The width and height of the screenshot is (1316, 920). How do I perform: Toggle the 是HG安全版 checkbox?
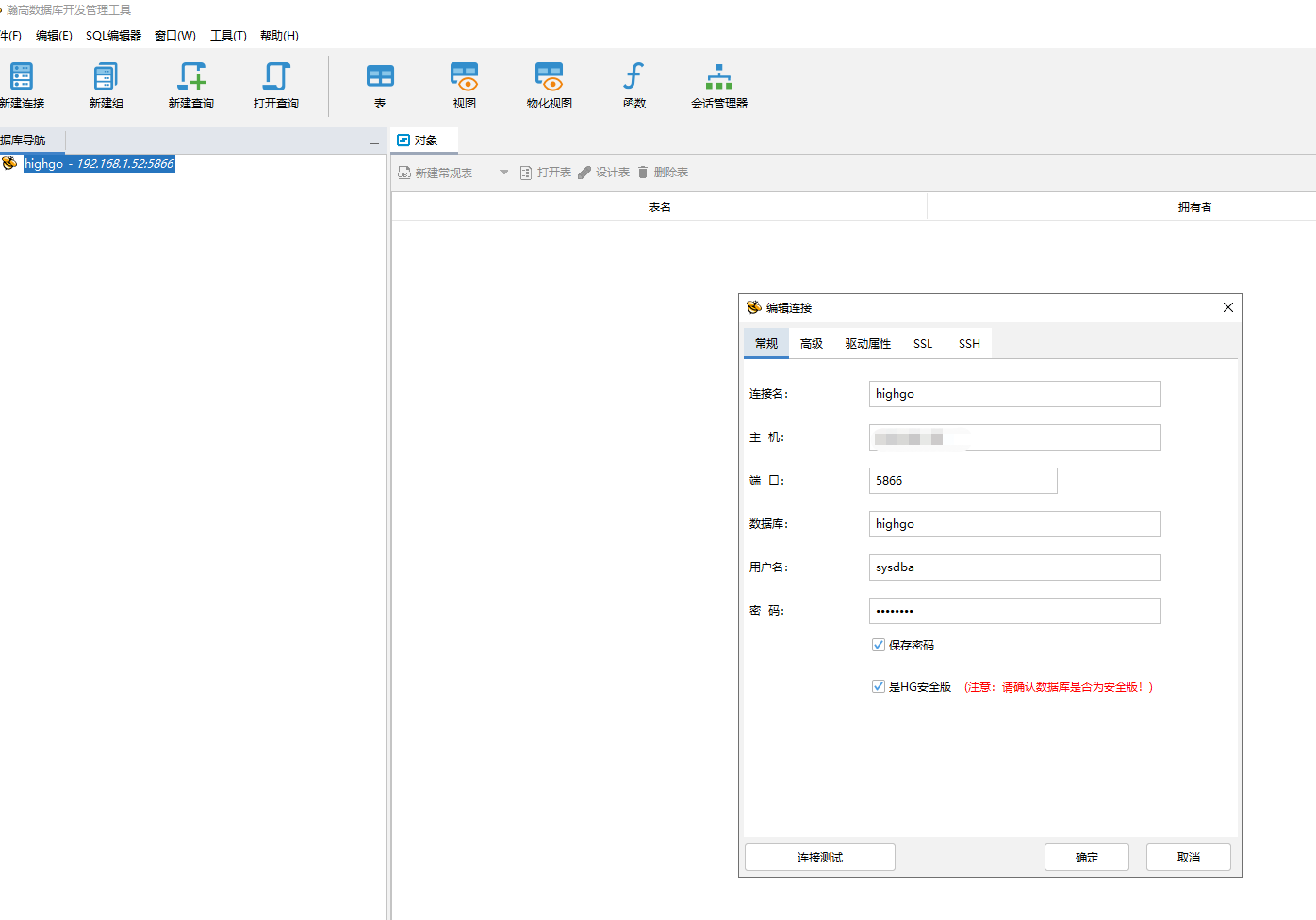879,686
